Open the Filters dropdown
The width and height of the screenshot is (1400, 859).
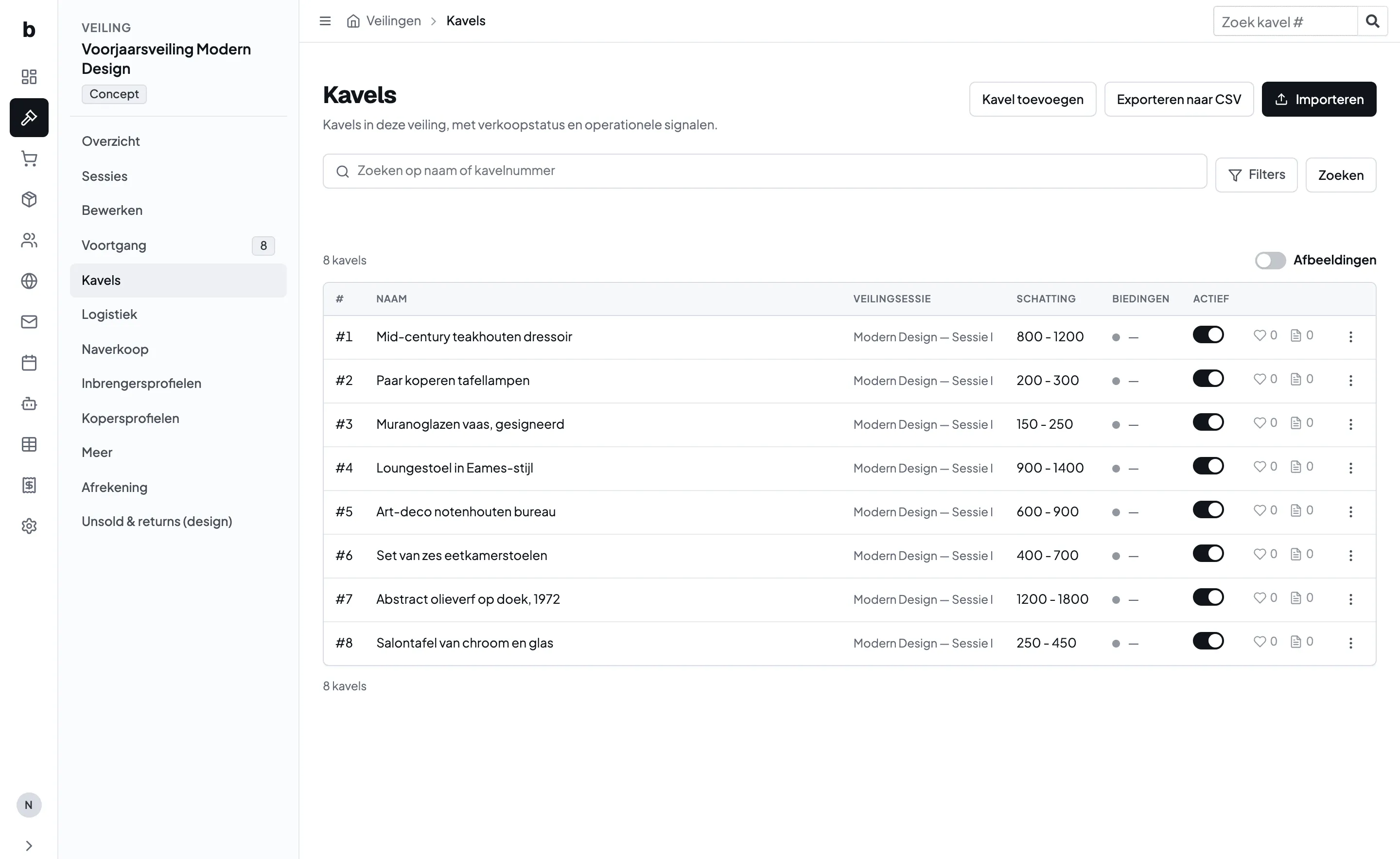pyautogui.click(x=1256, y=175)
